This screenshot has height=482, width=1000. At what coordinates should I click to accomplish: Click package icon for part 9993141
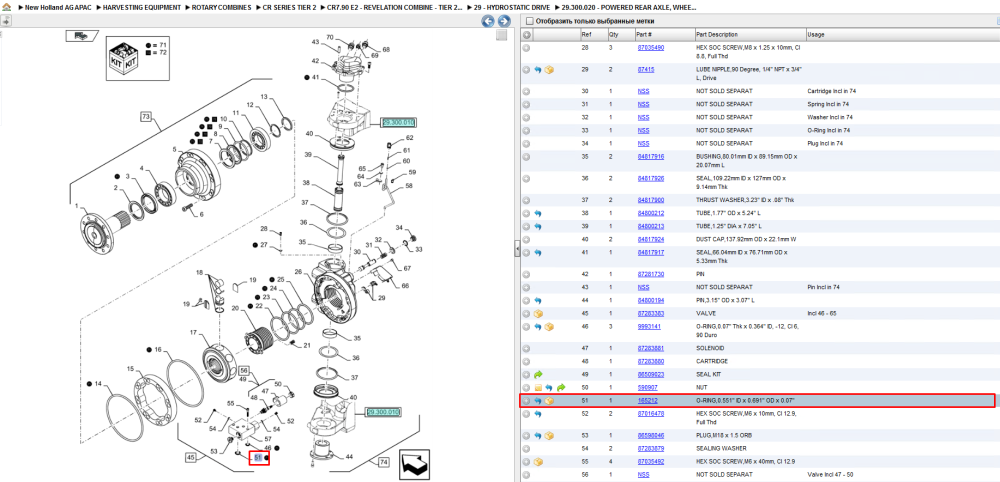(549, 327)
